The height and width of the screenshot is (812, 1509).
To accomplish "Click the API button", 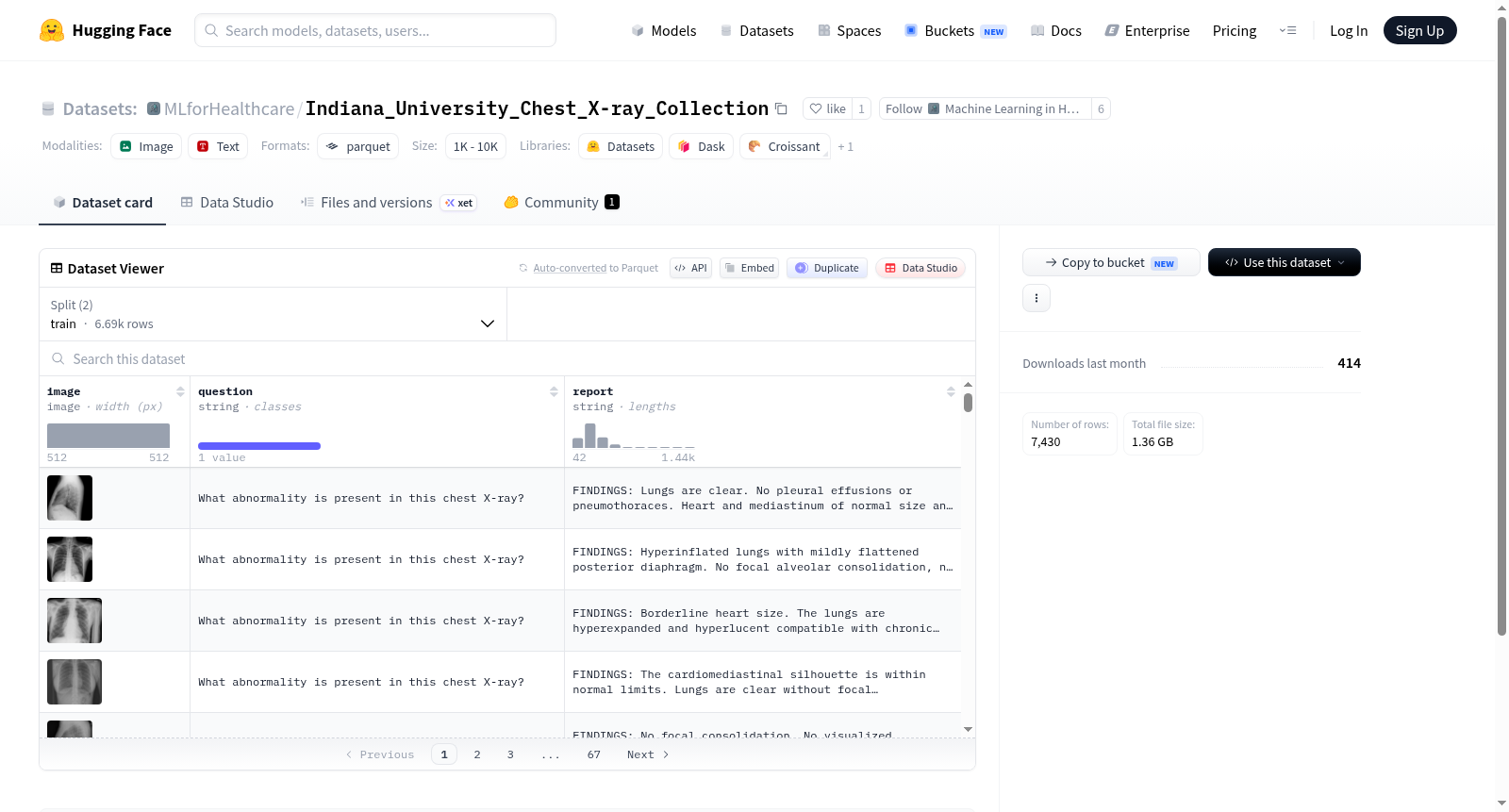I will pos(690,268).
